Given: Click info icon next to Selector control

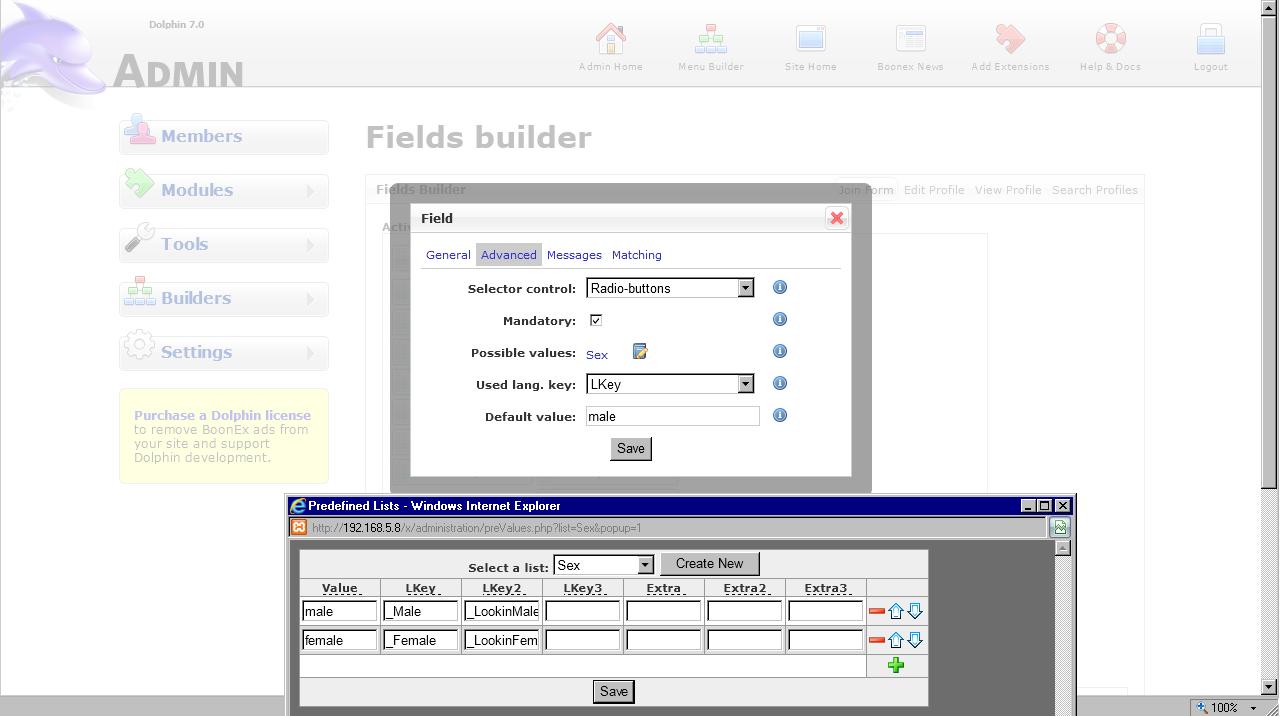Looking at the screenshot, I should point(780,288).
